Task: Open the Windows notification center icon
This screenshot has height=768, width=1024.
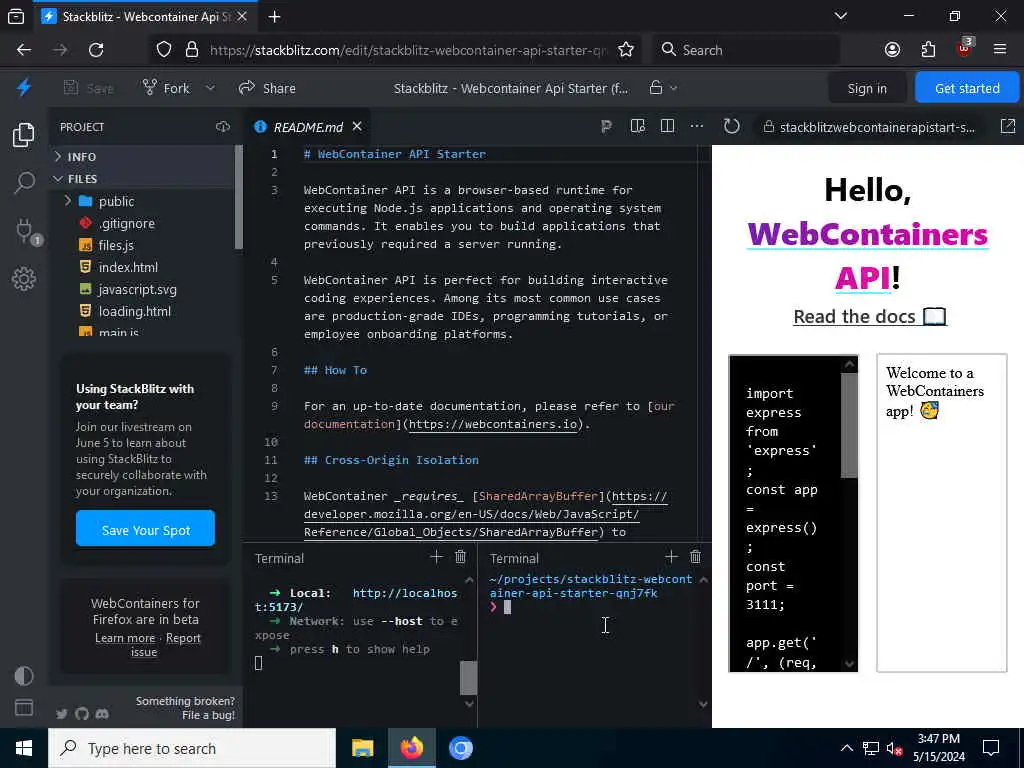Action: click(x=991, y=748)
